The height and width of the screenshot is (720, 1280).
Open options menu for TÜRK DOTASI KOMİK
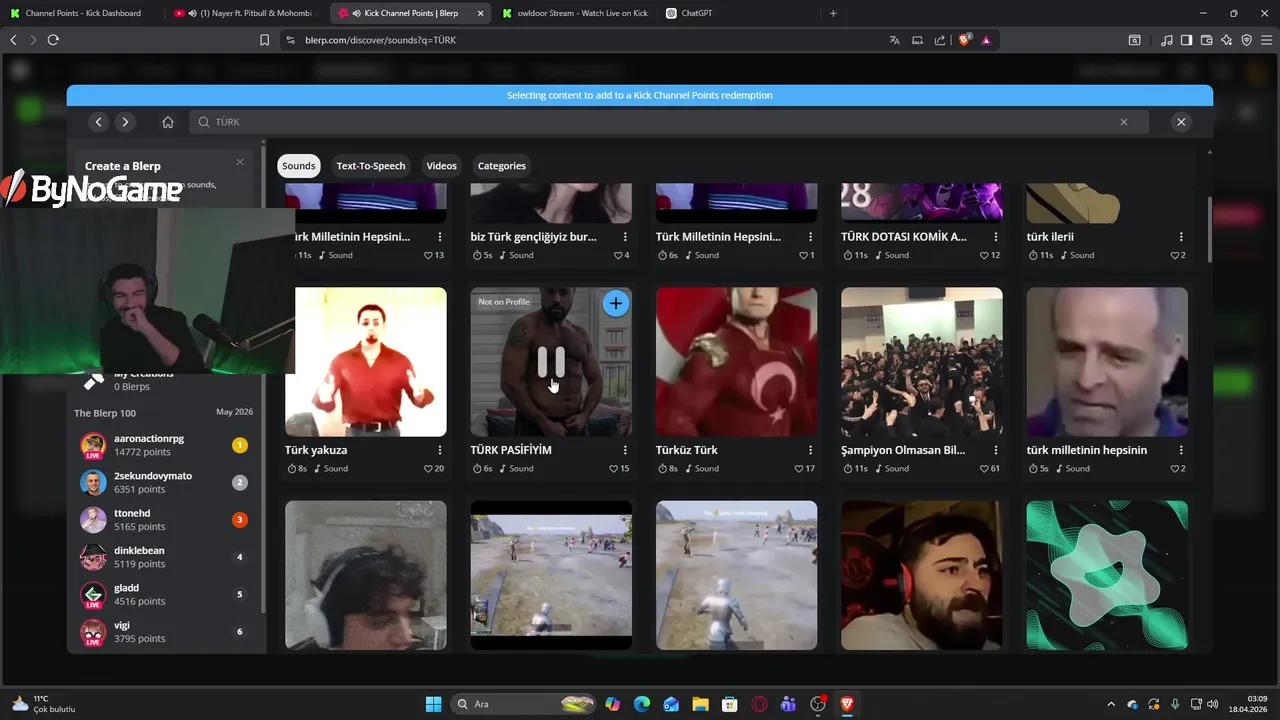[996, 237]
